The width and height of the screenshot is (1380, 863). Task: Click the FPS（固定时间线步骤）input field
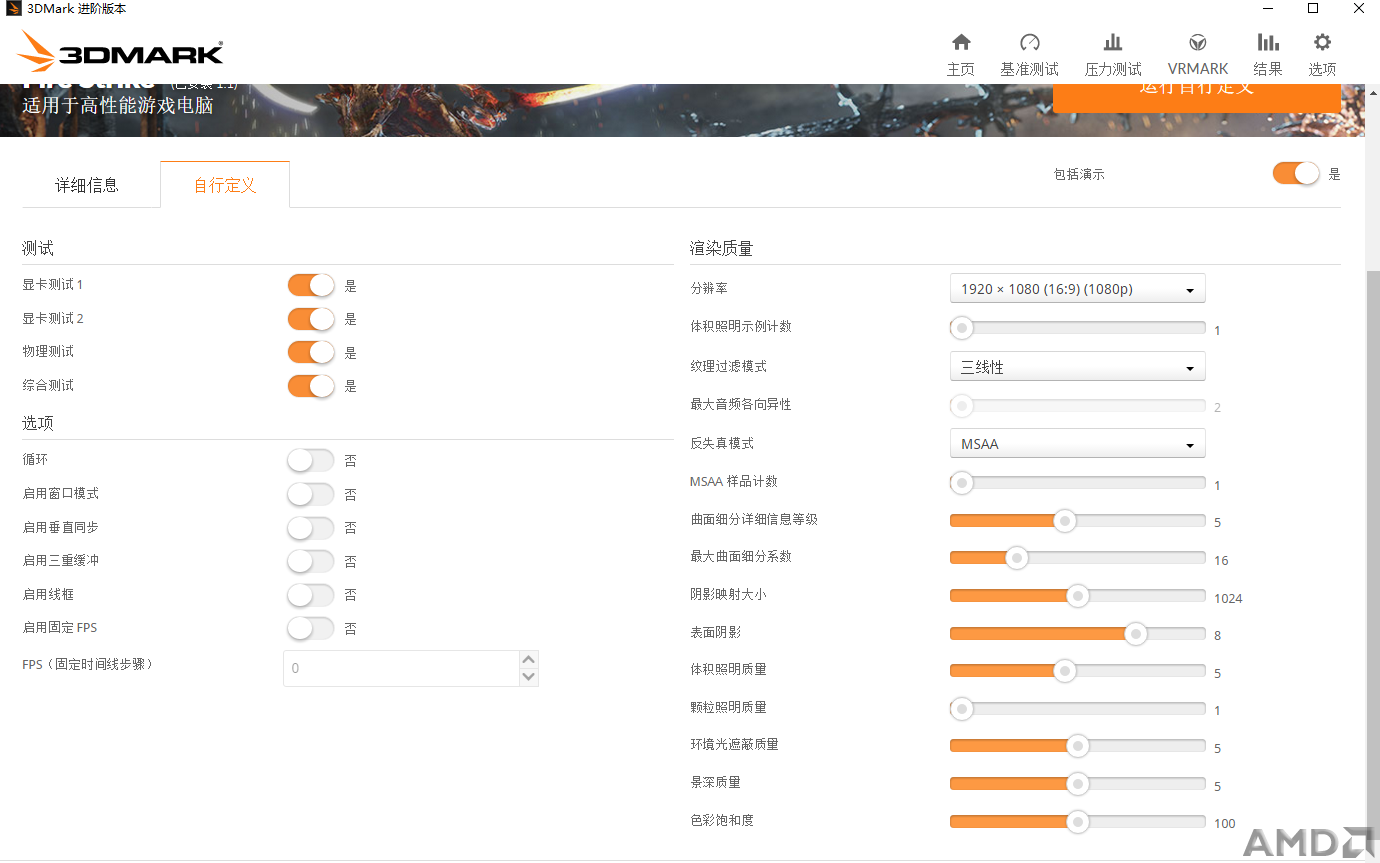pos(402,668)
